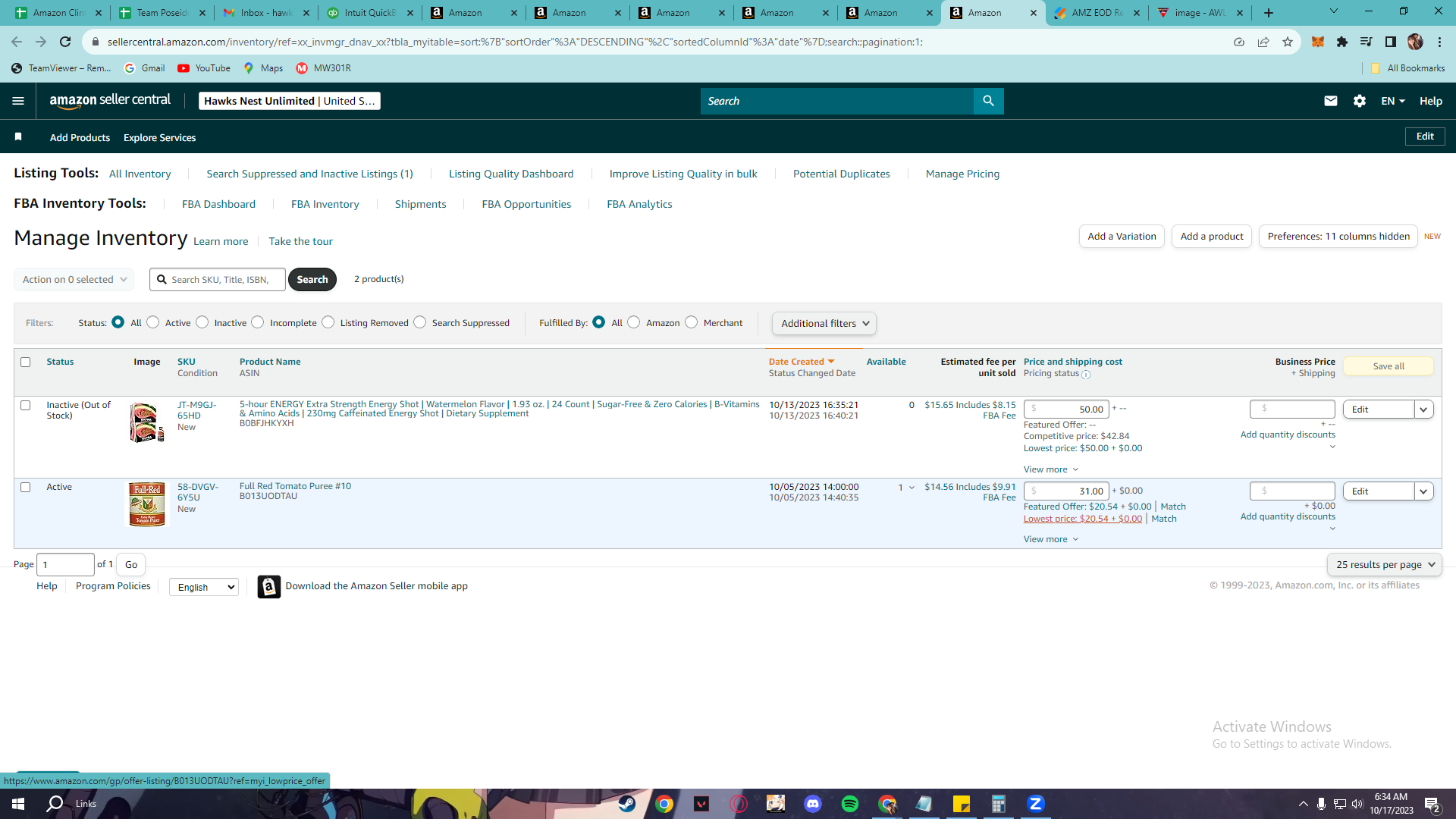The image size is (1456, 819).
Task: Open Zoom from the taskbar
Action: pyautogui.click(x=1036, y=804)
